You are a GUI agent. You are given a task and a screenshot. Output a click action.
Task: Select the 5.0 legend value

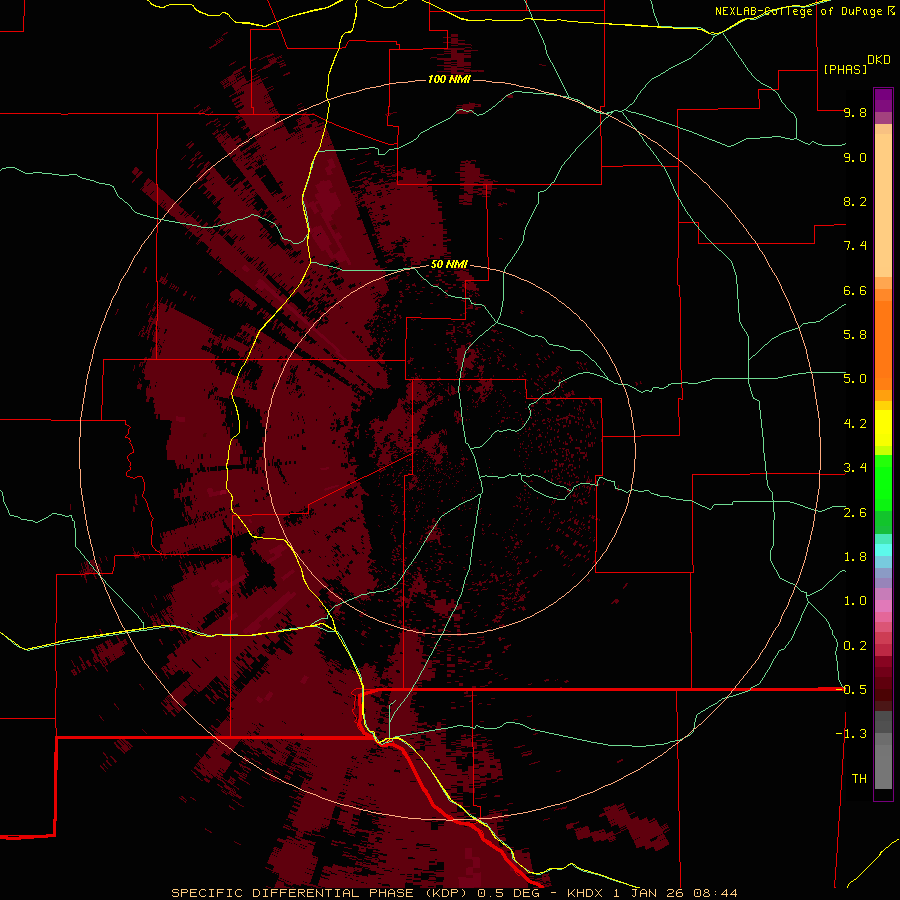click(855, 379)
